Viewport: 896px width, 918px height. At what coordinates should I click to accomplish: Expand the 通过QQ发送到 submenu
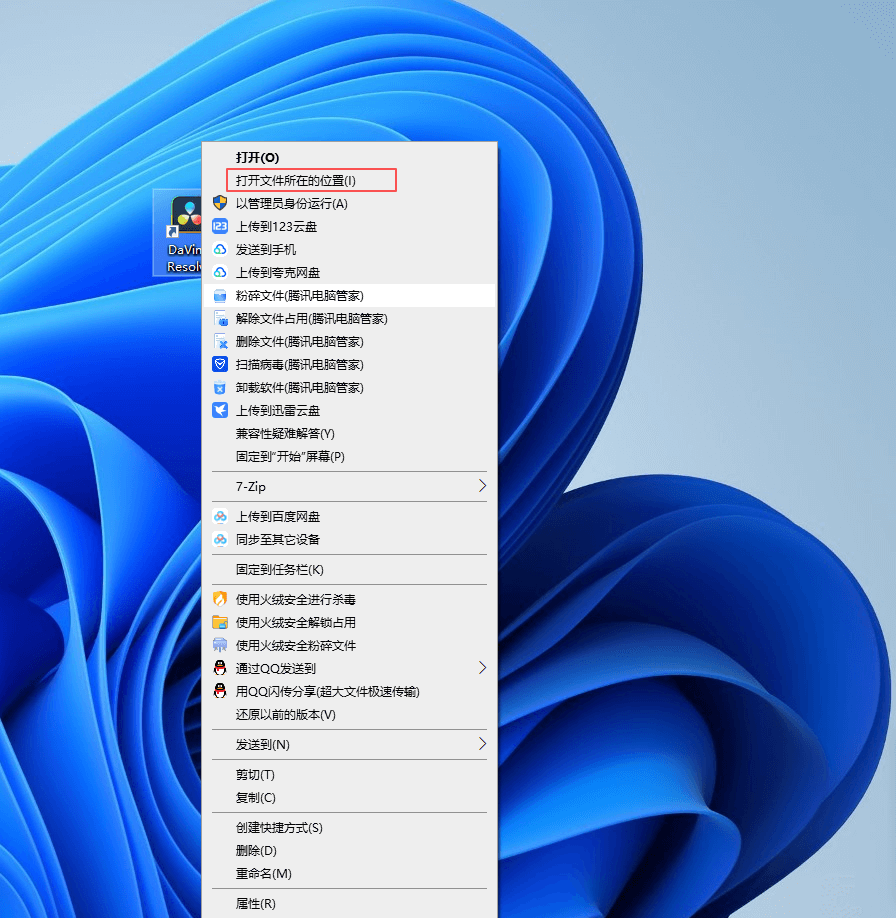[x=482, y=668]
